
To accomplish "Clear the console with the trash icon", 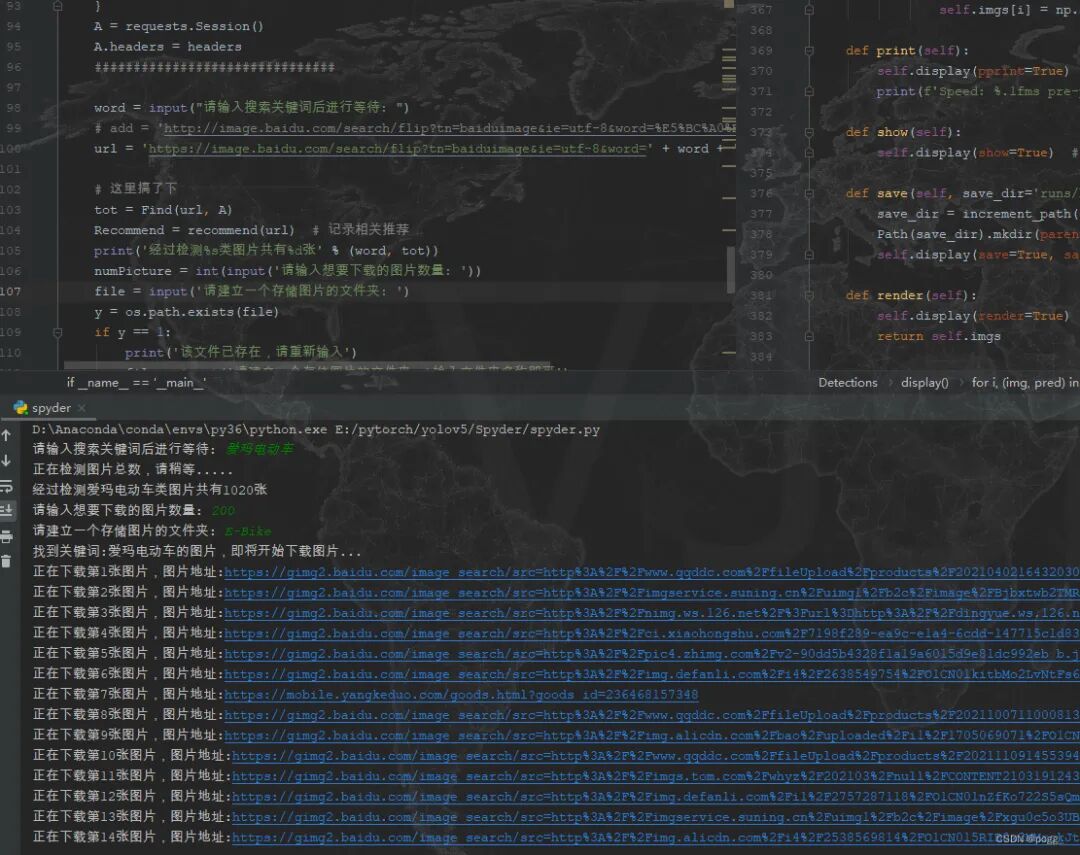I will point(6,562).
